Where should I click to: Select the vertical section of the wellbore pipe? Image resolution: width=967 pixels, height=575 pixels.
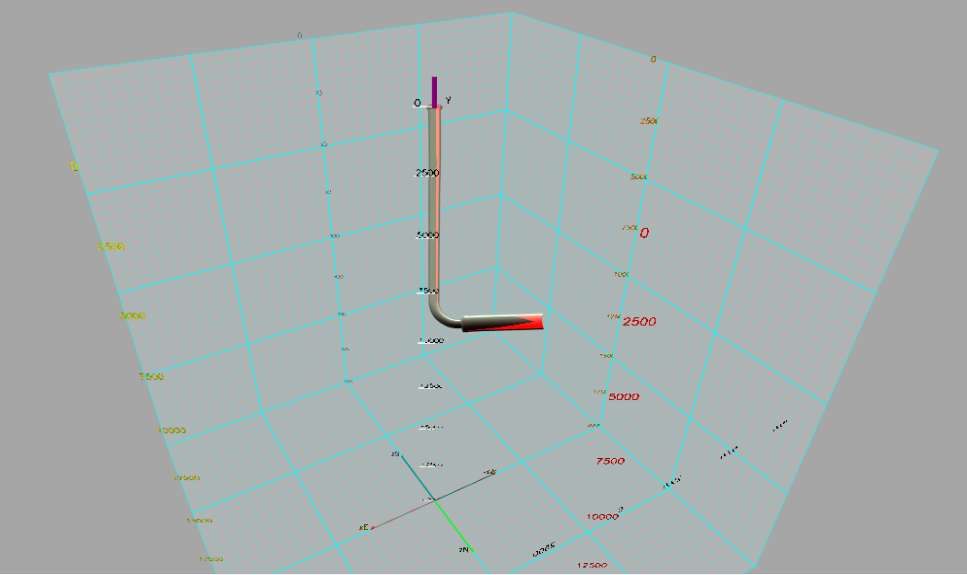point(435,200)
